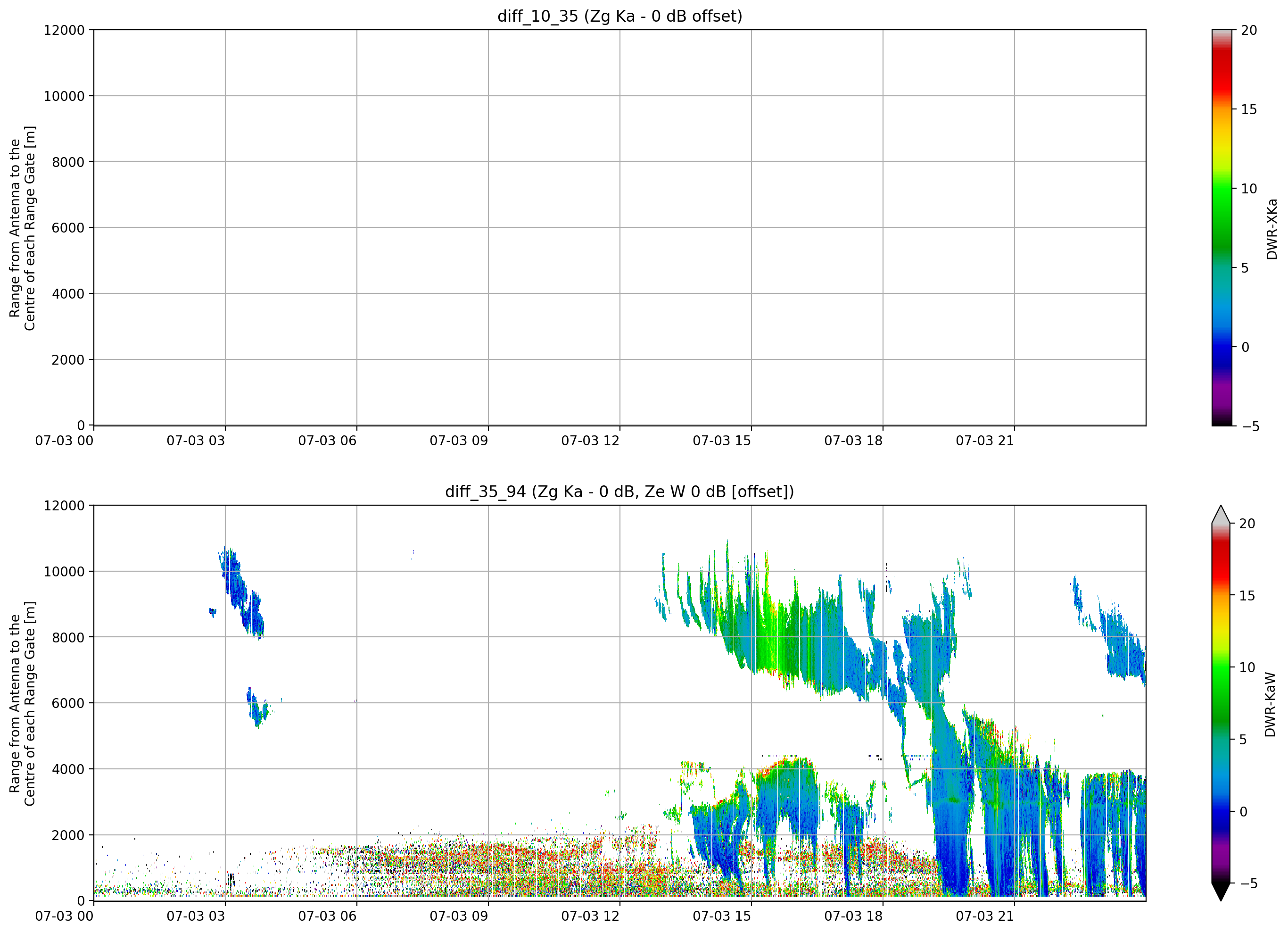Click the 12000 y-tick on the diff_35_94 plot

[64, 506]
